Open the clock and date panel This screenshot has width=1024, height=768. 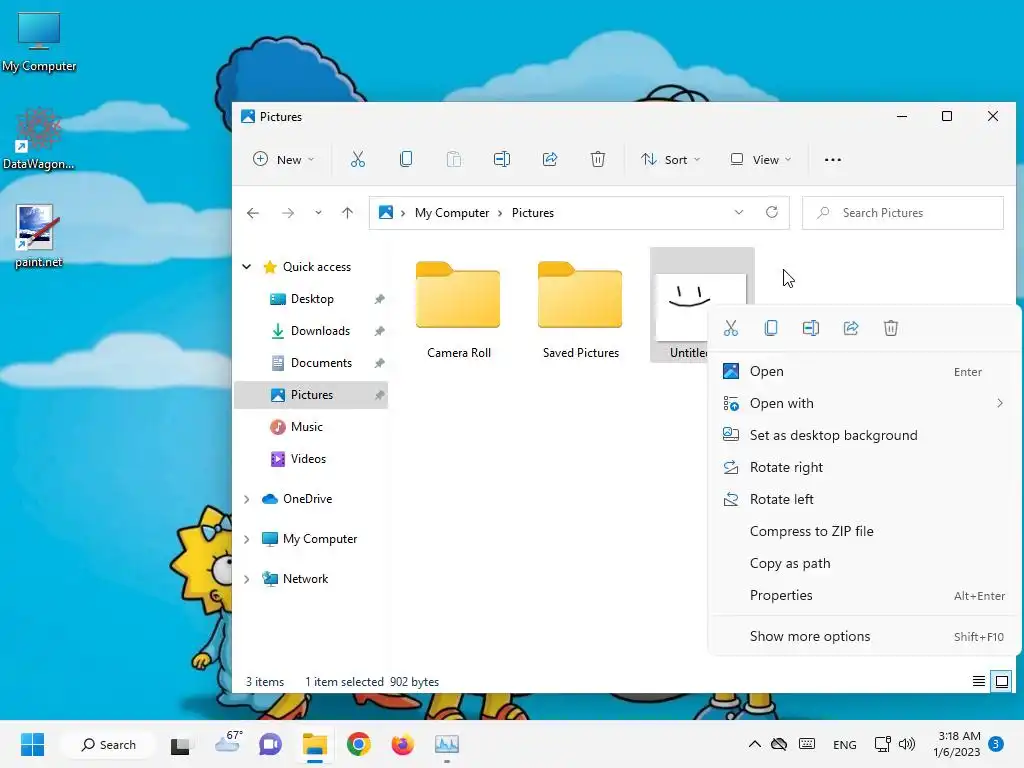(x=957, y=744)
